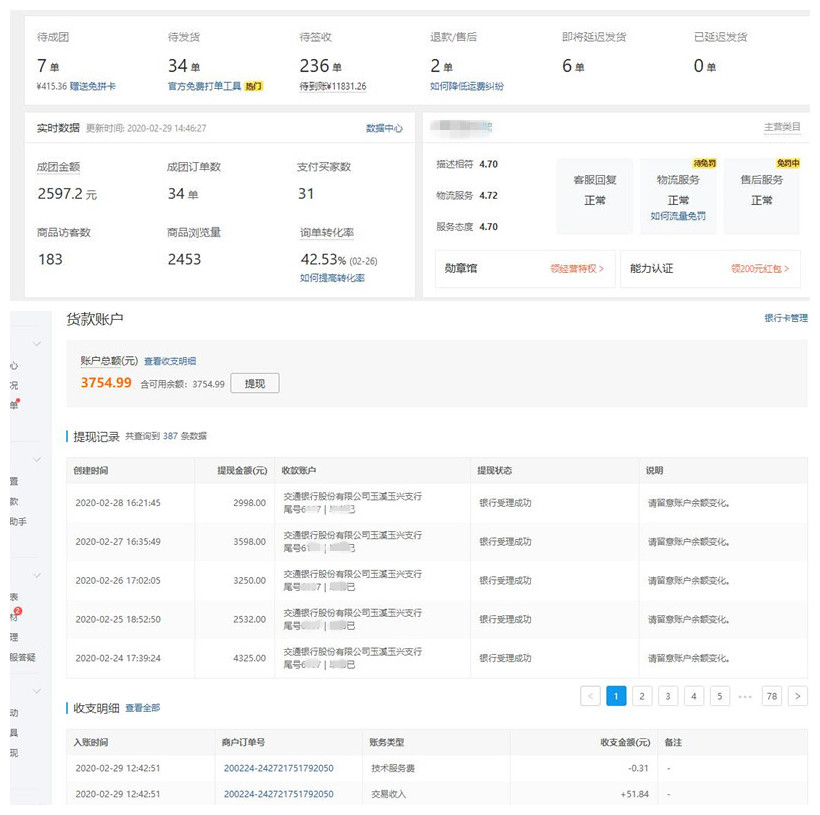Jump to page 78 of withdrawal records

click(771, 696)
